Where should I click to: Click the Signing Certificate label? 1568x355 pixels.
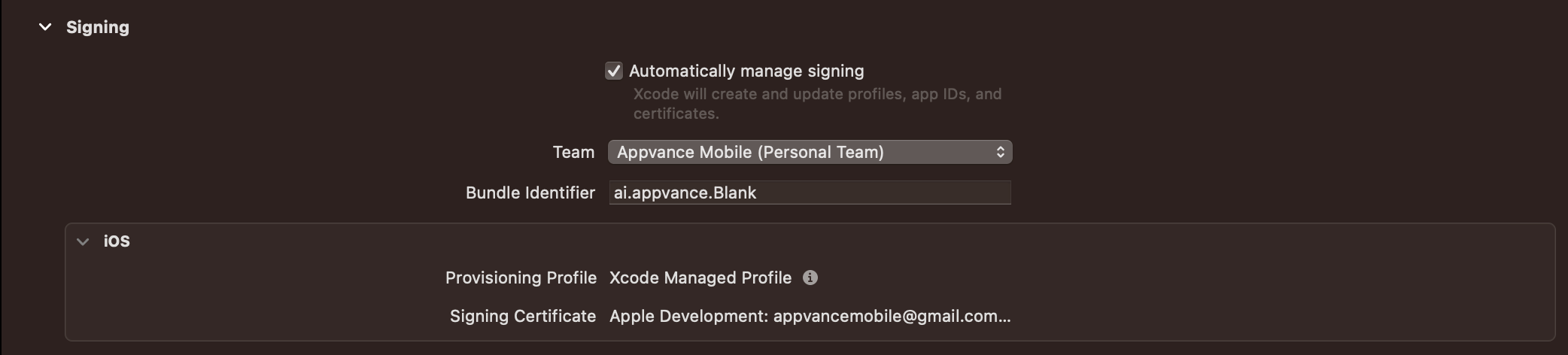(523, 316)
